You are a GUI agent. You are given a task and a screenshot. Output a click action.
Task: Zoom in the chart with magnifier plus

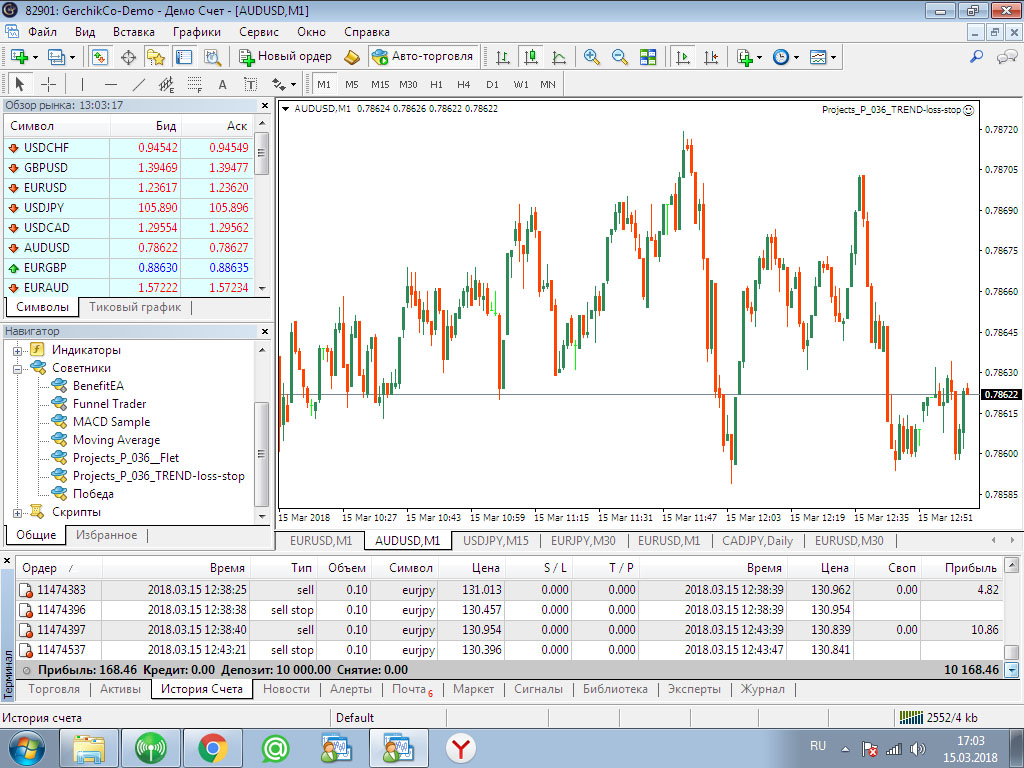592,57
